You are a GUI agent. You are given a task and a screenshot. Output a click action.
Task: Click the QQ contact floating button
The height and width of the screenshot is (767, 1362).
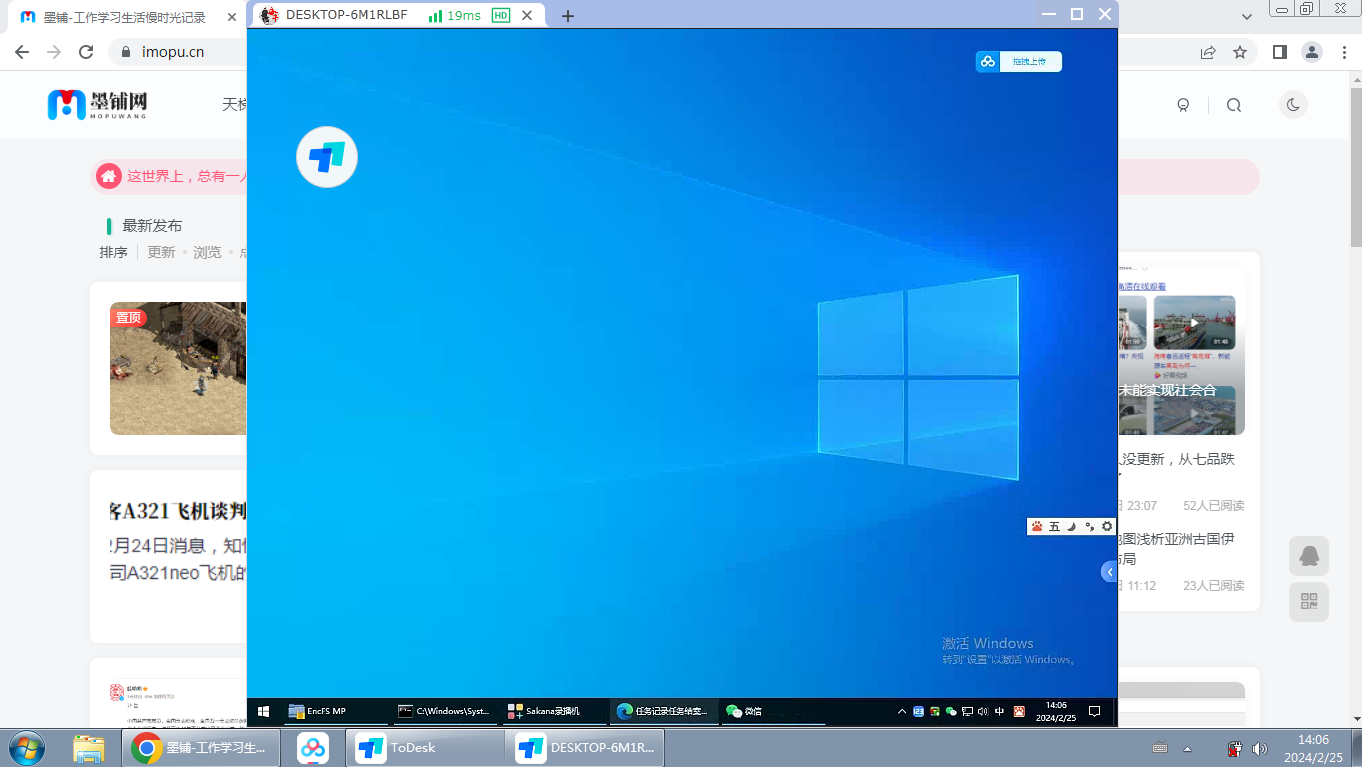click(1308, 555)
